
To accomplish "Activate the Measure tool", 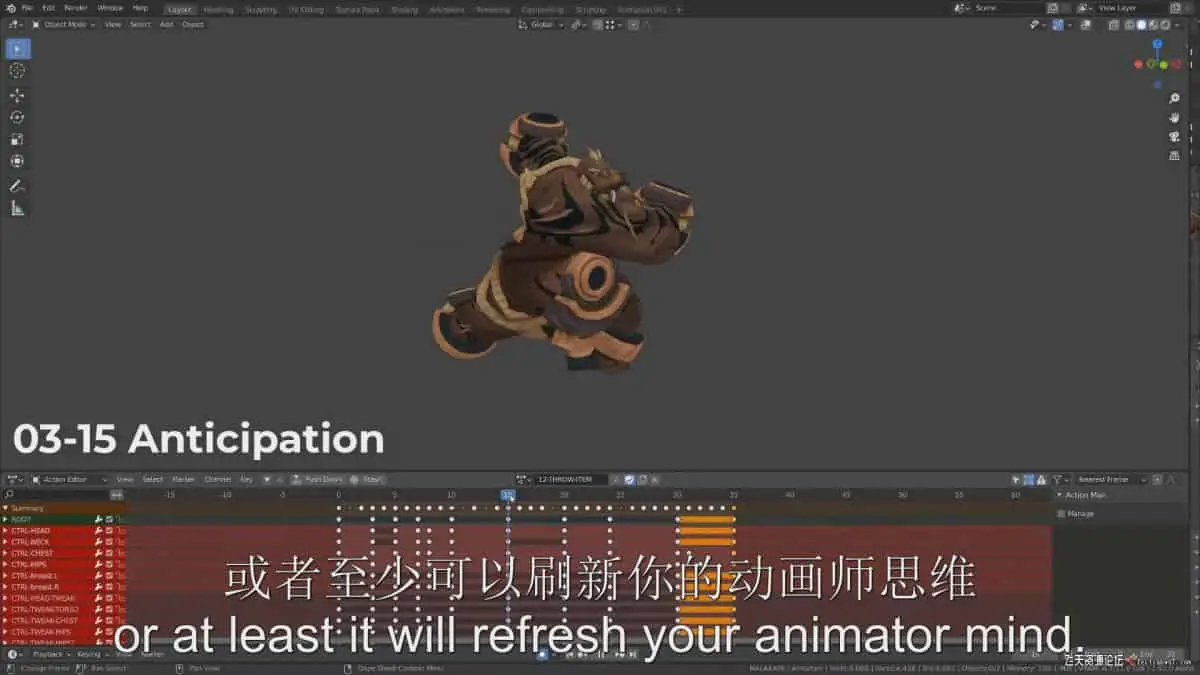I will 18,208.
